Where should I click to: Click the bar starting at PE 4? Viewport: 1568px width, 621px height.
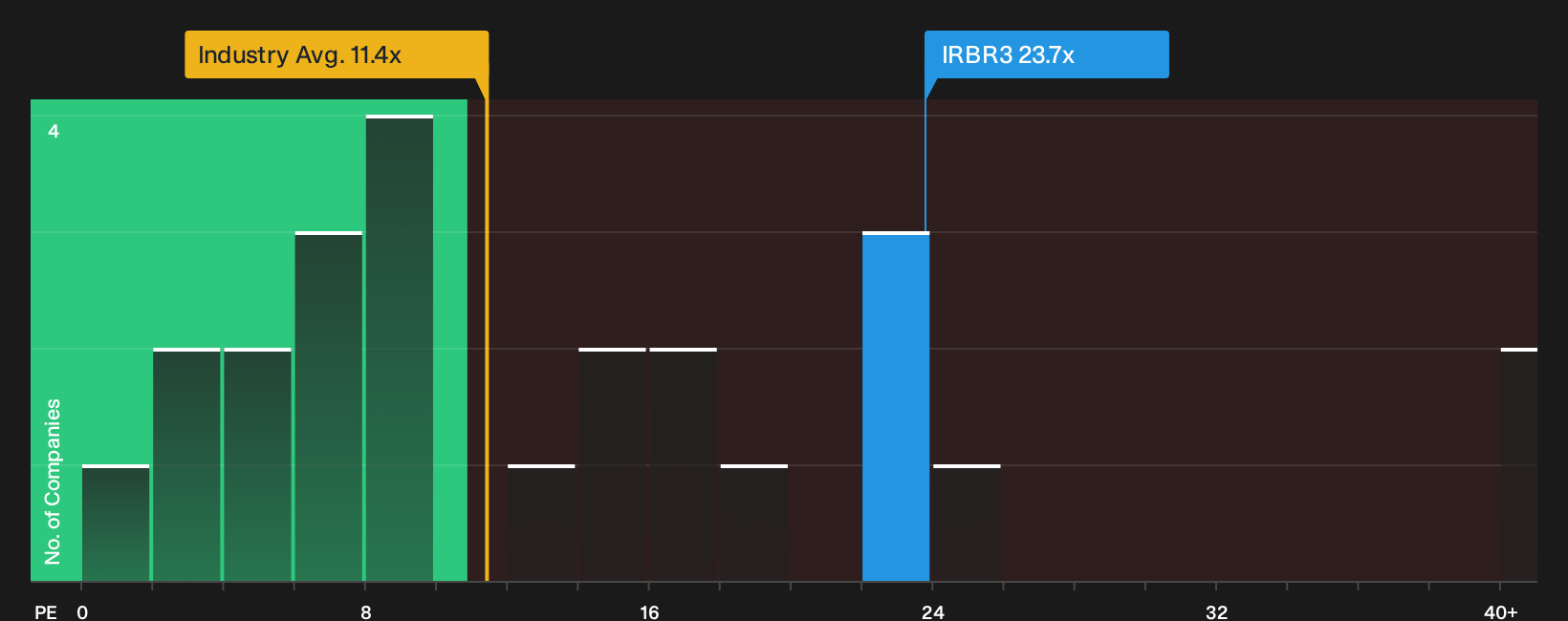[257, 464]
